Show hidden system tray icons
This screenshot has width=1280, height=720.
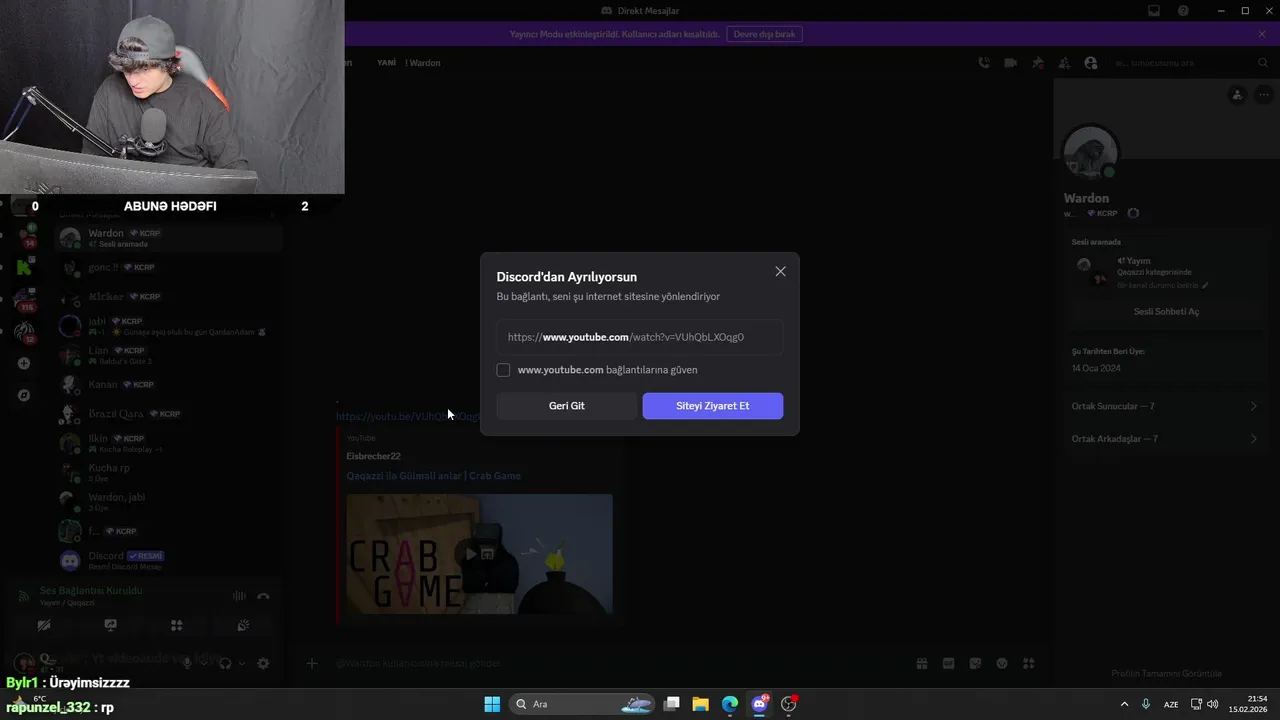pyautogui.click(x=1124, y=704)
